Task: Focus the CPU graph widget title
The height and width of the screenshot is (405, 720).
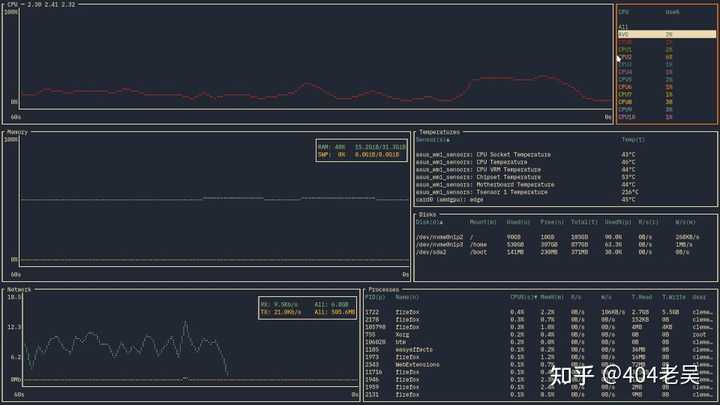Action: pyautogui.click(x=40, y=4)
